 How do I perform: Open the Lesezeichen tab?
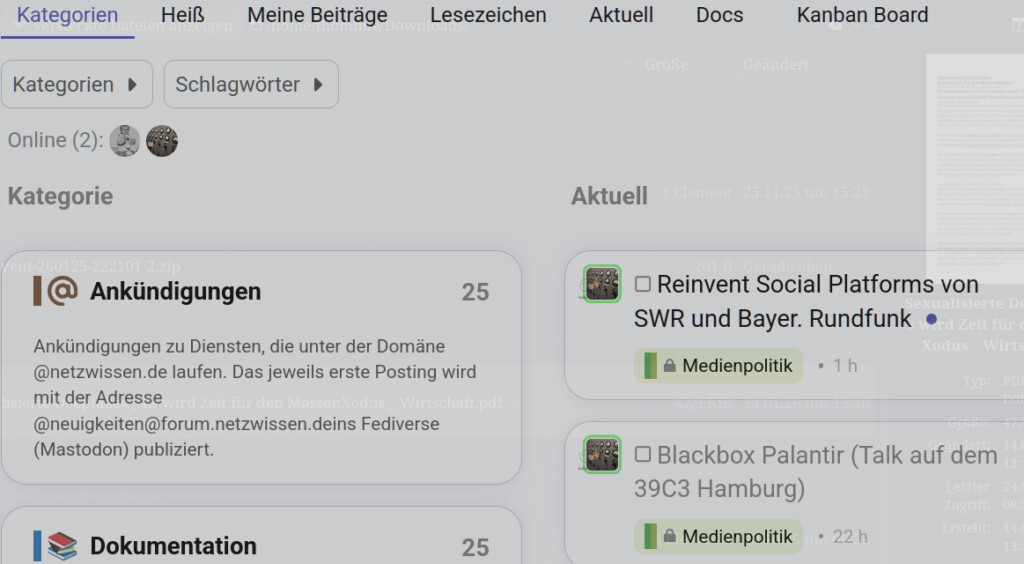[x=488, y=15]
